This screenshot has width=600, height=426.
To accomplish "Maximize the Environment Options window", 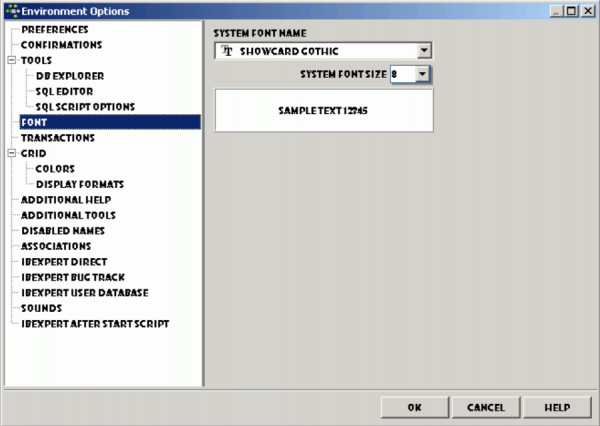I will tap(571, 11).
